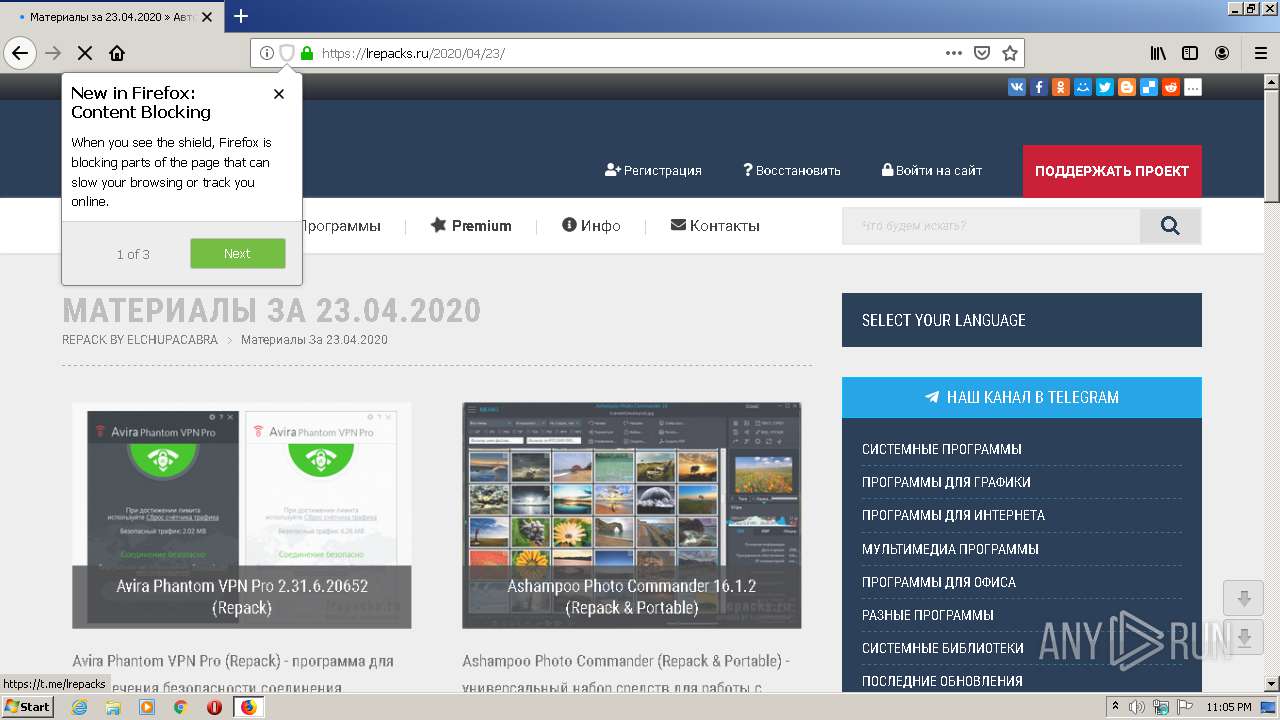Click Next in the Firefox tour popup
Viewport: 1280px width, 720px height.
pyautogui.click(x=238, y=254)
